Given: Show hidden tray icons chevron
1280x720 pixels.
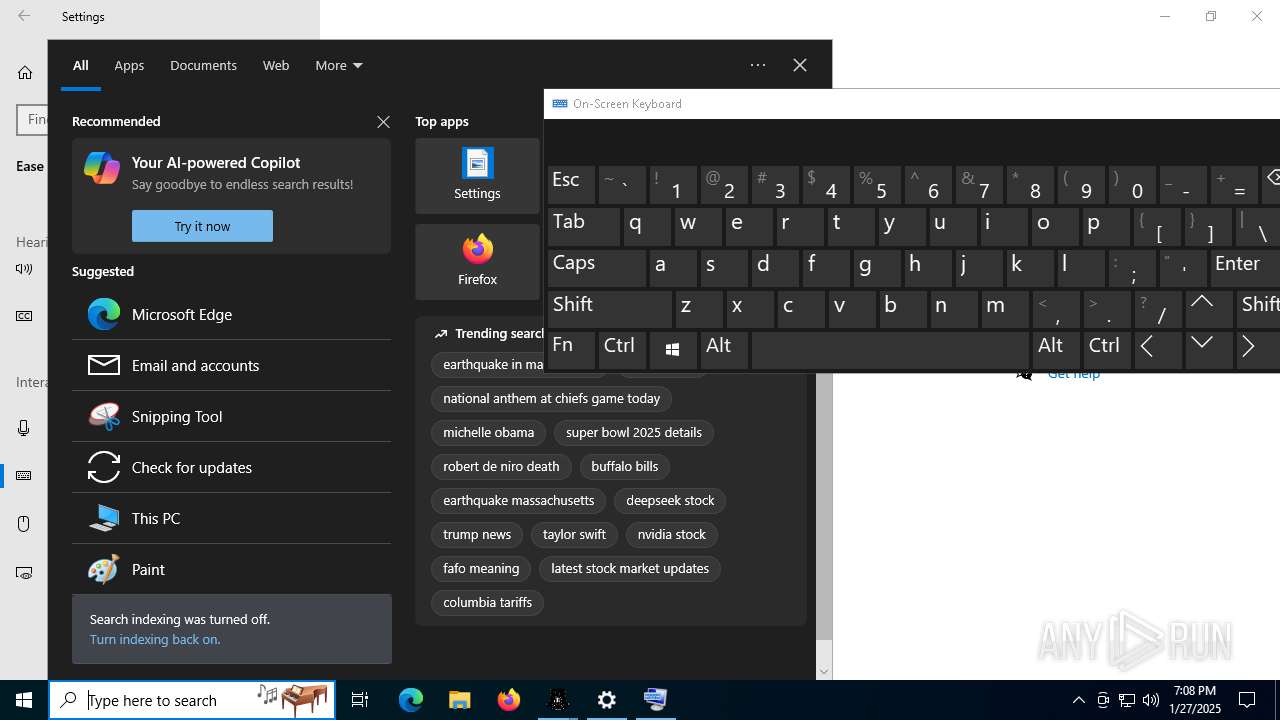Looking at the screenshot, I should pos(1079,700).
